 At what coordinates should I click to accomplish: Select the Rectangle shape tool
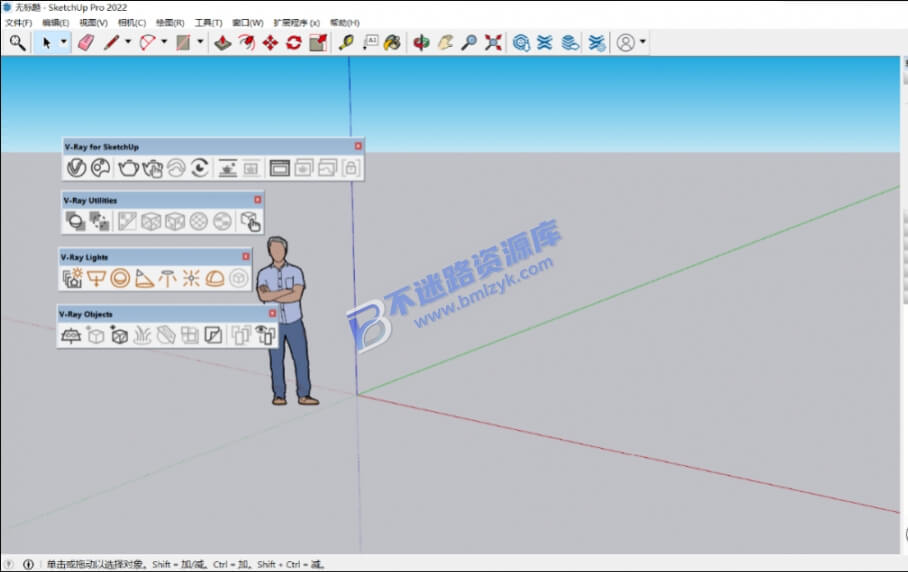tap(183, 42)
